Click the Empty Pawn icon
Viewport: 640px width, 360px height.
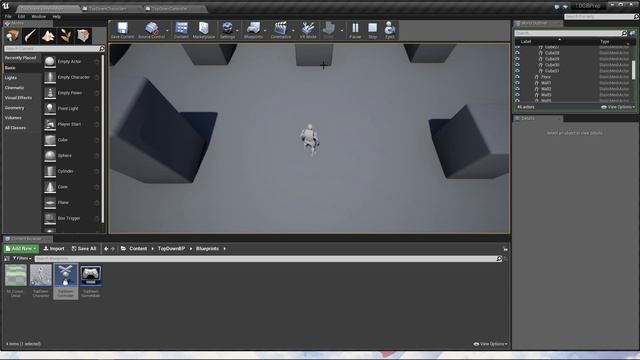[50, 93]
